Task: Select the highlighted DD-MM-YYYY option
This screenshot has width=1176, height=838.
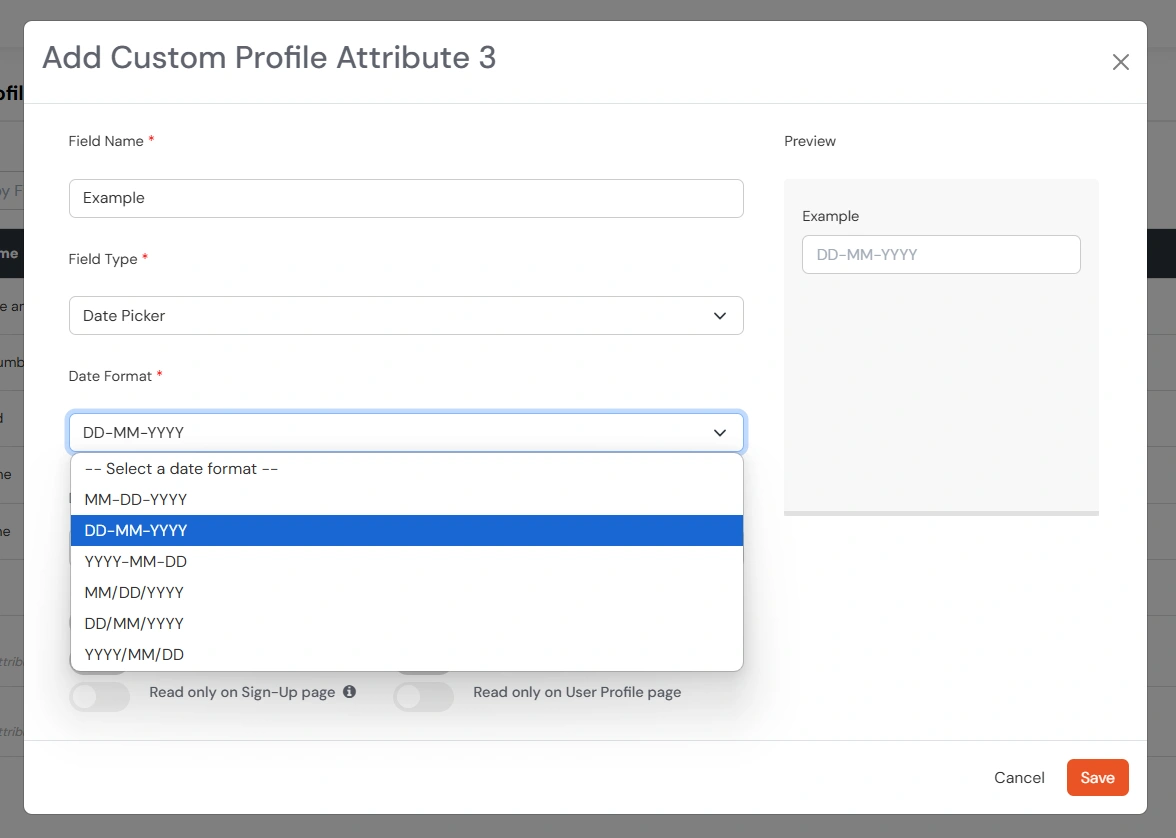Action: (137, 530)
